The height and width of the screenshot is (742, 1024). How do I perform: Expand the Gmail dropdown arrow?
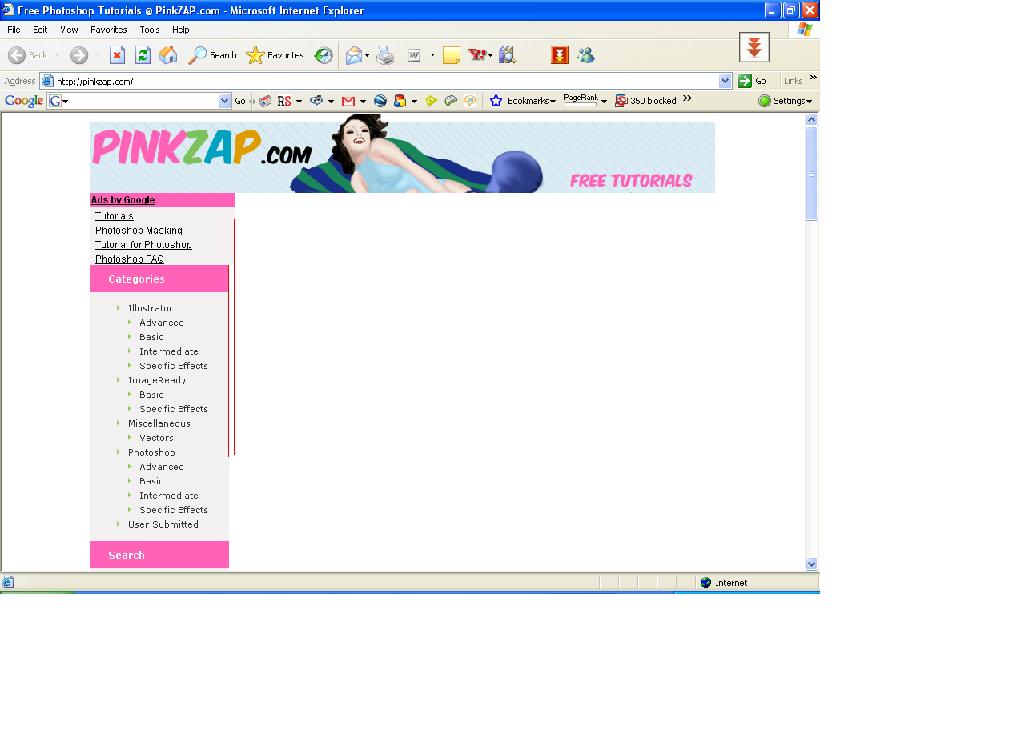click(x=362, y=101)
